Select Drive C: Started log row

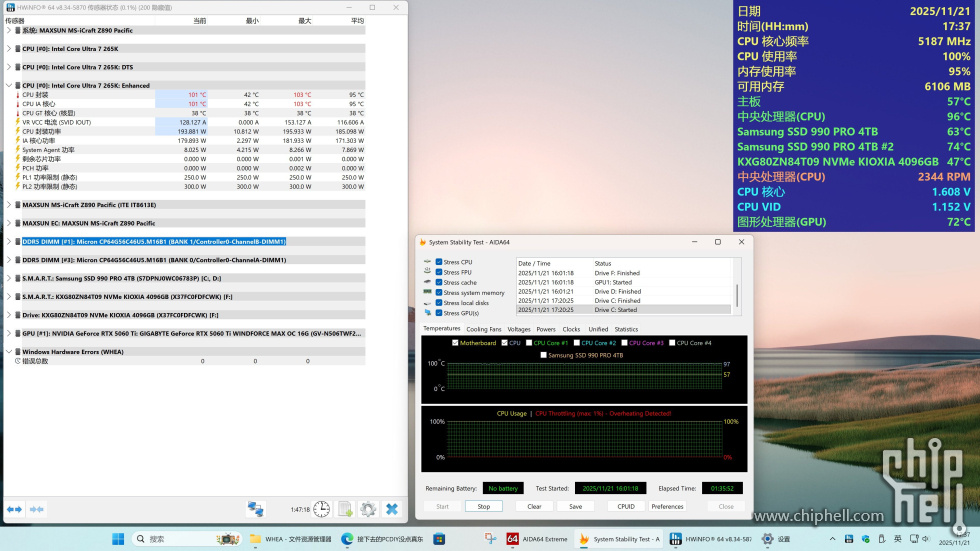pos(623,310)
